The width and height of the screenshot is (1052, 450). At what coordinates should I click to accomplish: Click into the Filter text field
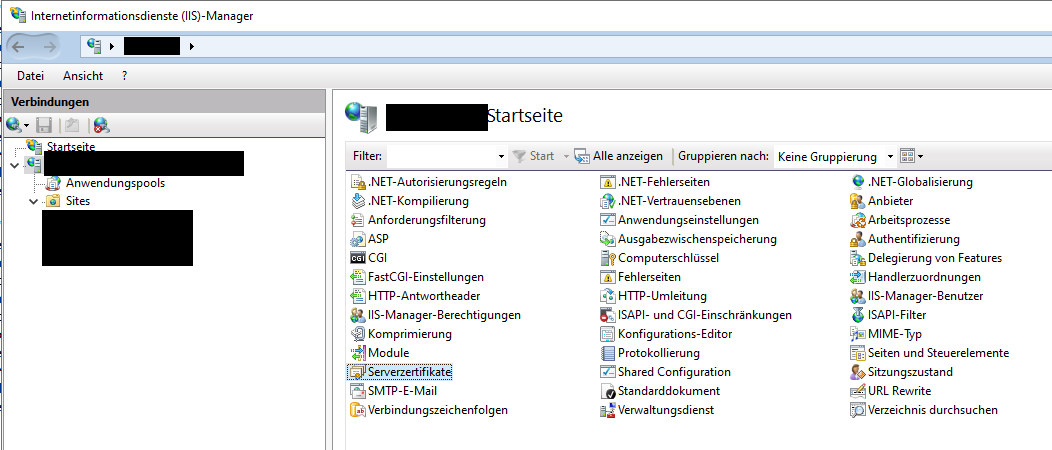pos(440,157)
